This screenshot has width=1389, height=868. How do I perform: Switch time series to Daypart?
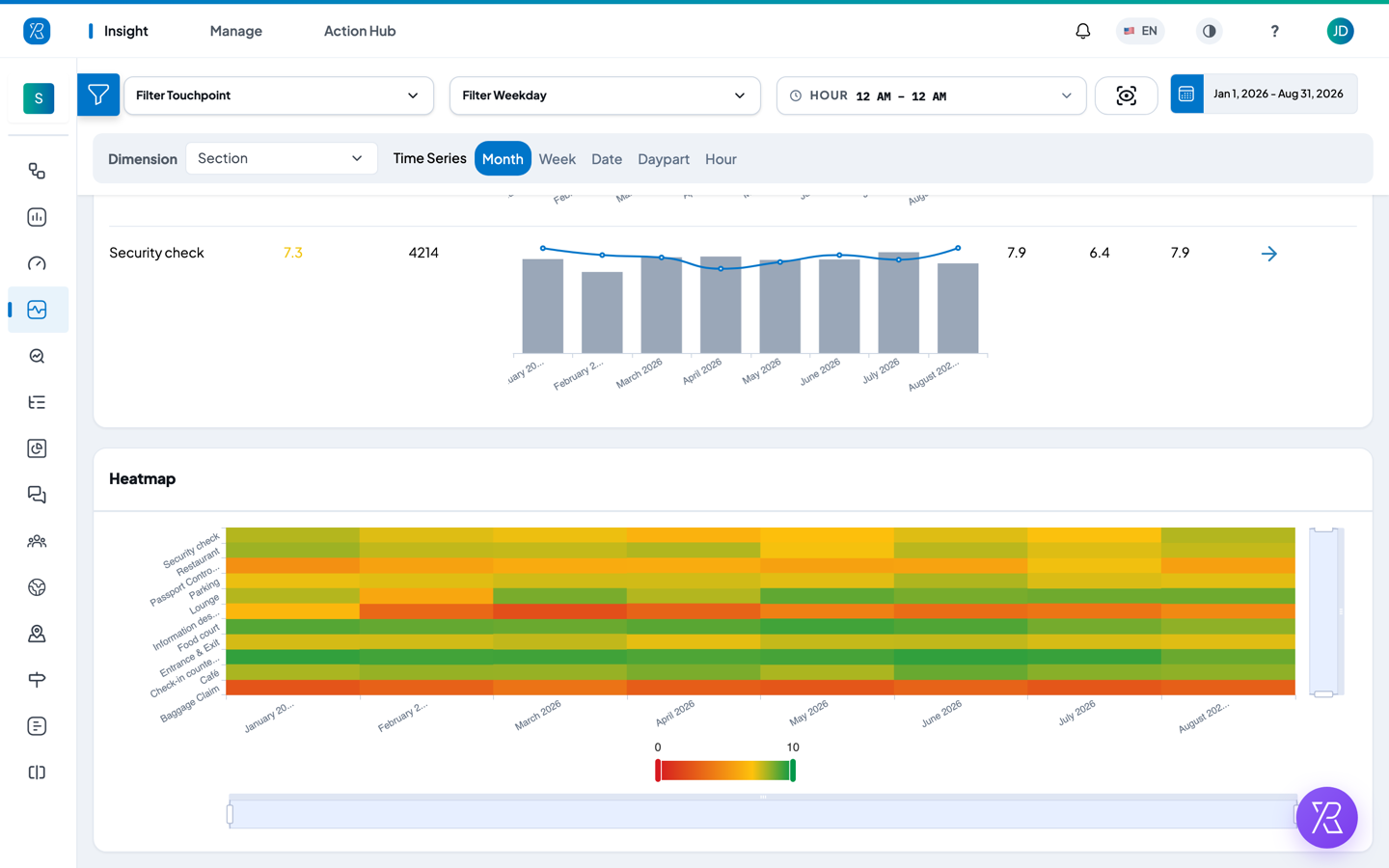[x=664, y=159]
